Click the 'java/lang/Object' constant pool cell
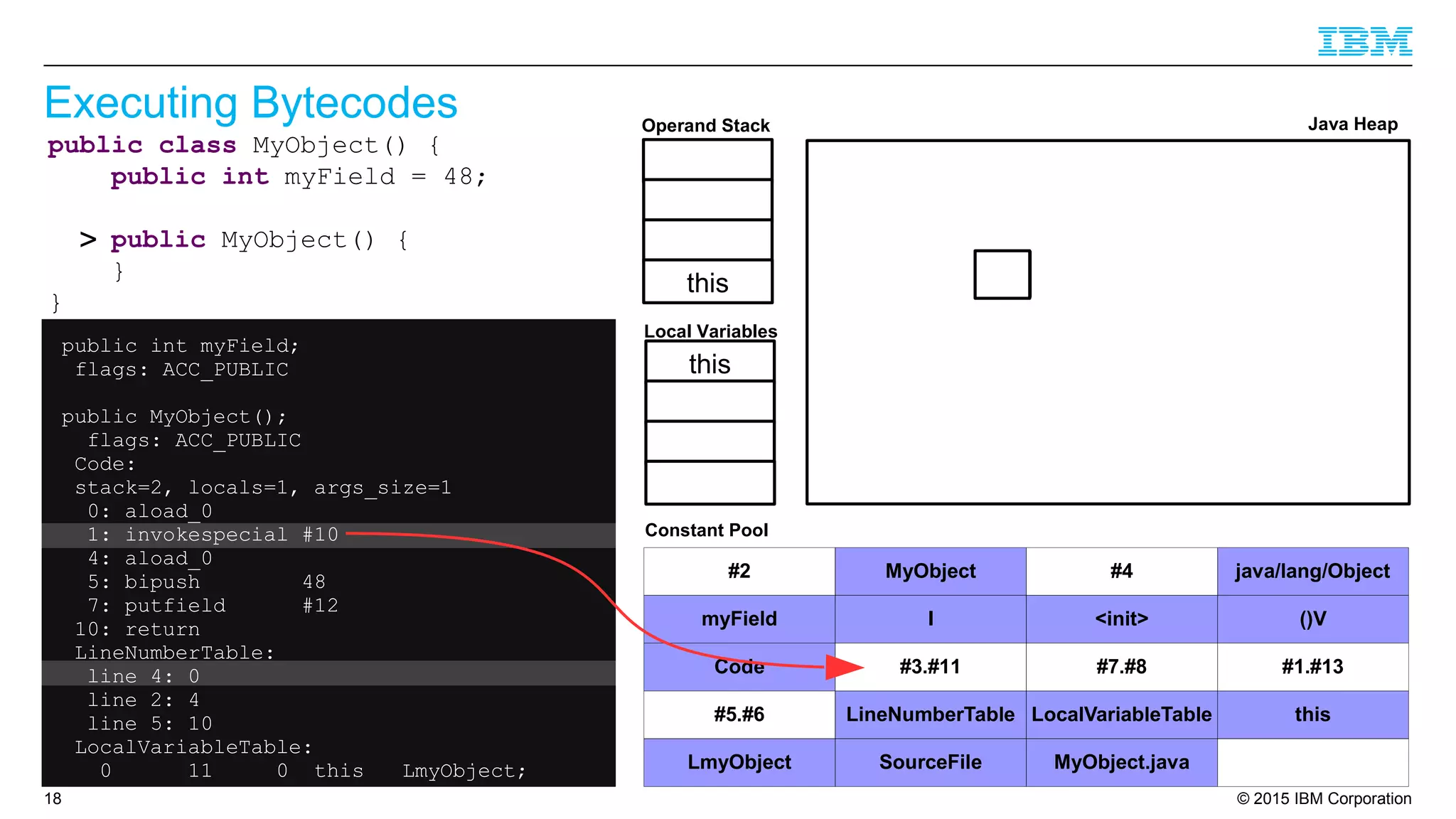Image resolution: width=1456 pixels, height=819 pixels. (x=1312, y=571)
